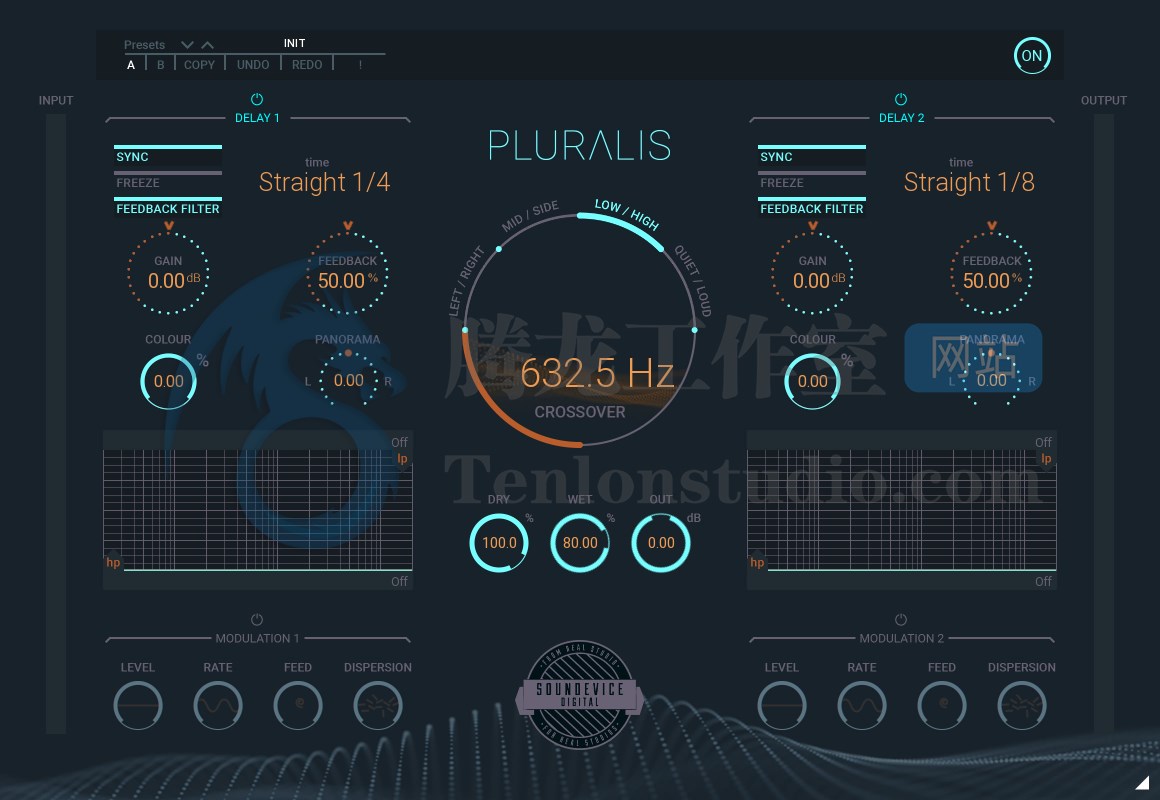Click the Delay 1 Feedback reset arrow

coord(348,226)
